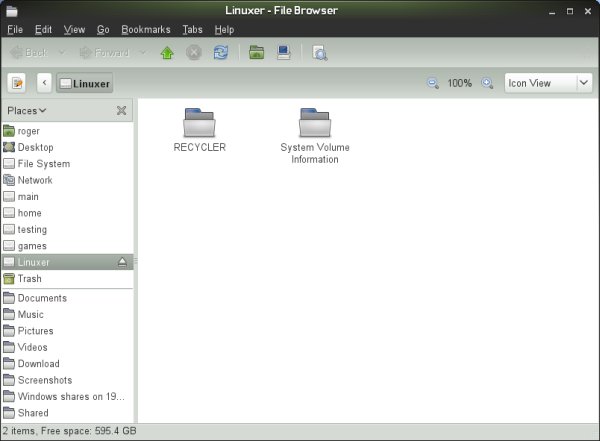Click the green Up arrow icon
Viewport: 600px width, 441px height.
click(x=167, y=53)
